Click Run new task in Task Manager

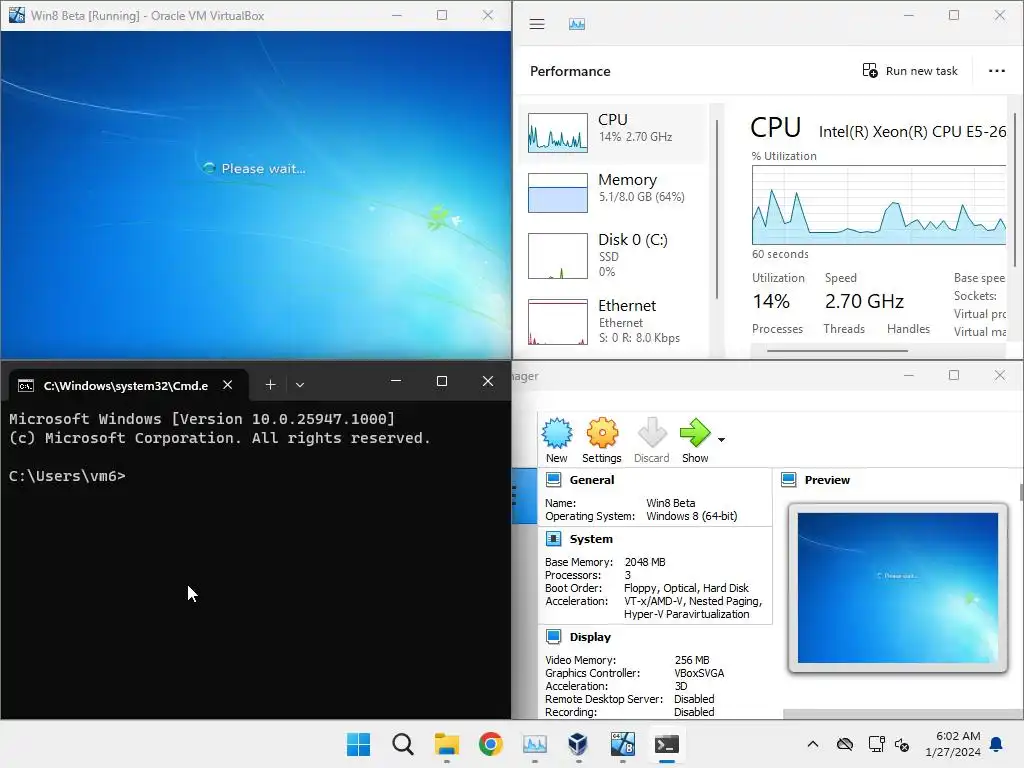coord(910,71)
